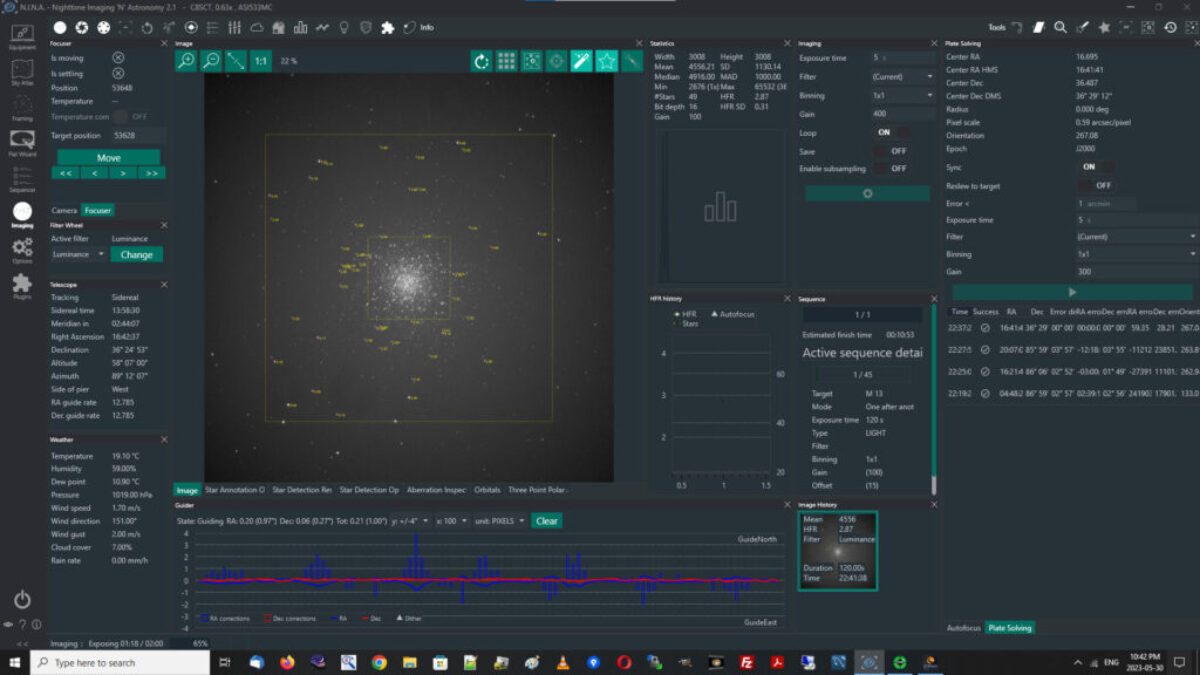Click the cloud weather panel icon
Viewport: 1200px width, 675px height.
click(257, 27)
